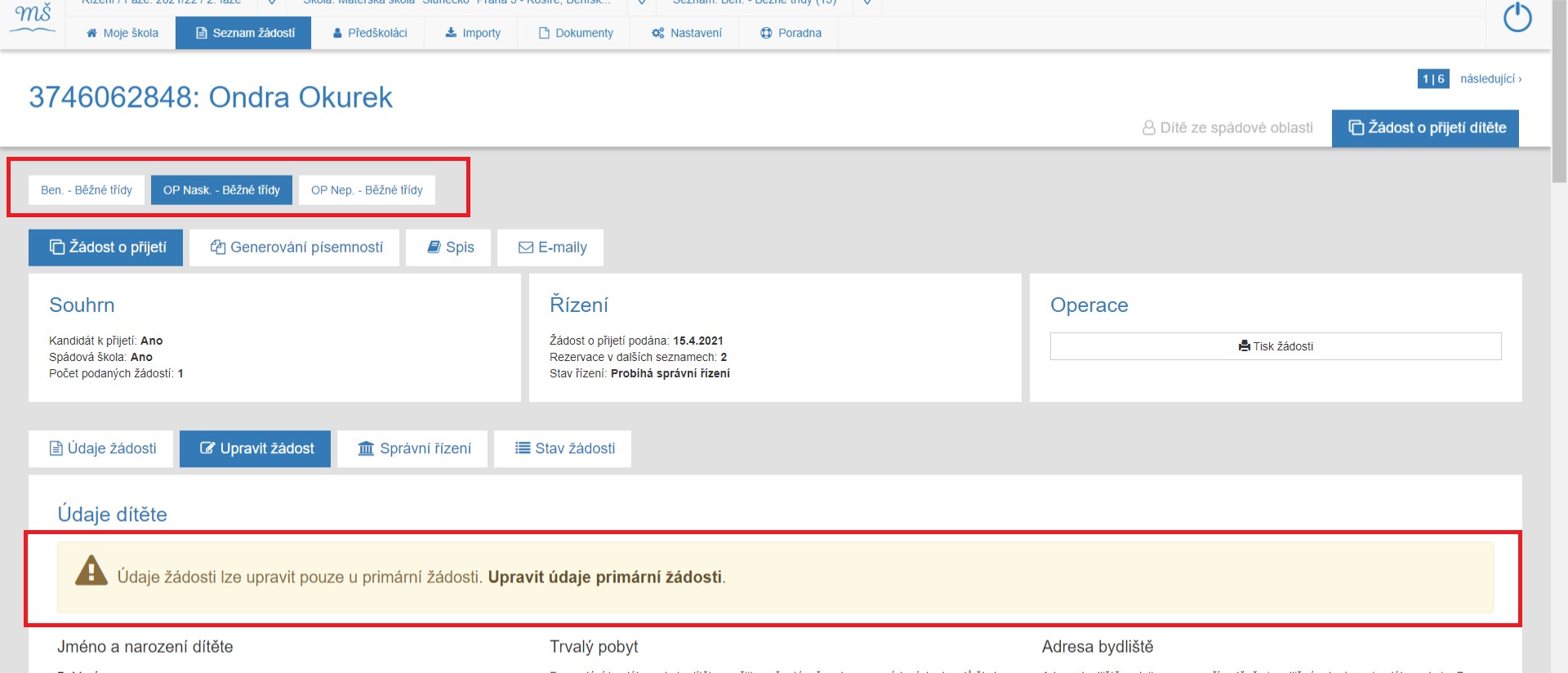Go to the Předškoláci section
Screen dimensions: 1568x673
tap(369, 33)
